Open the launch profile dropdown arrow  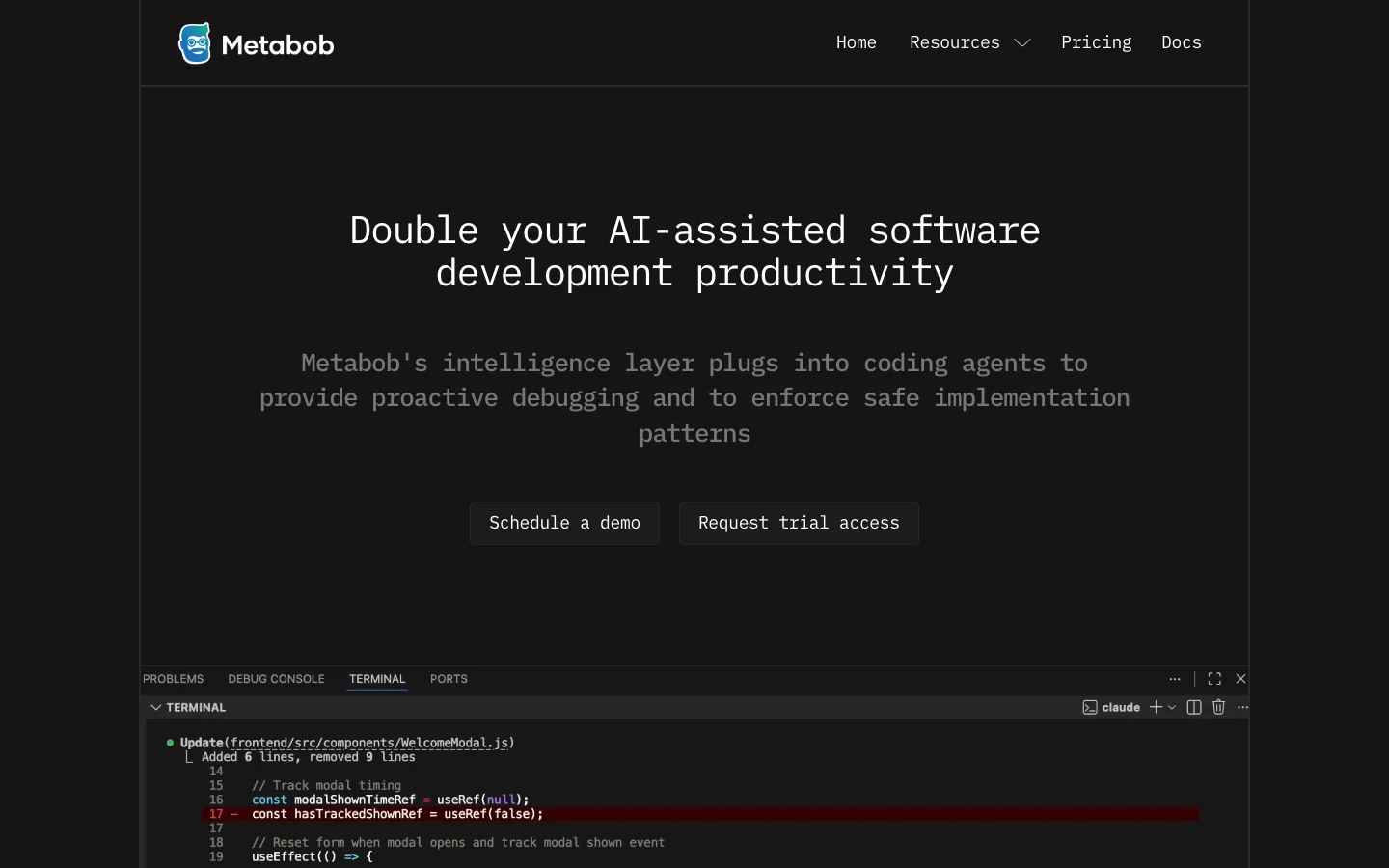click(x=1172, y=707)
